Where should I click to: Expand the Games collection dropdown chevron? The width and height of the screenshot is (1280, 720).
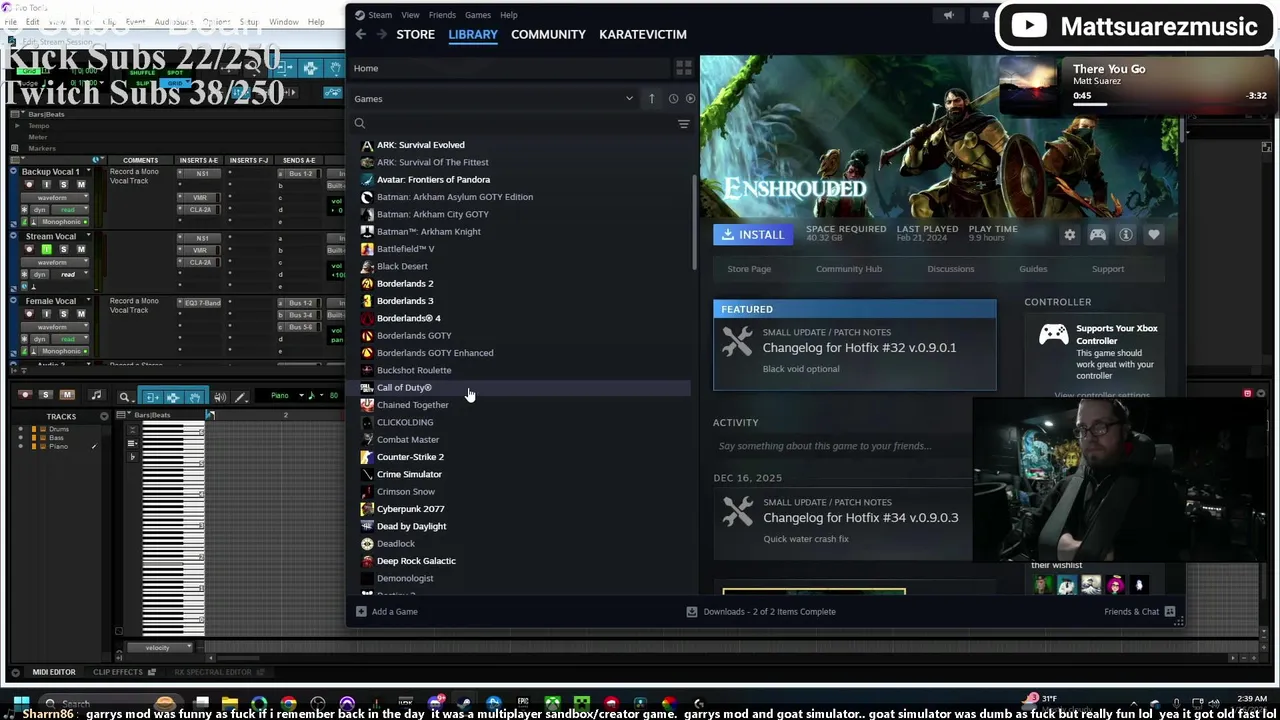(x=629, y=98)
